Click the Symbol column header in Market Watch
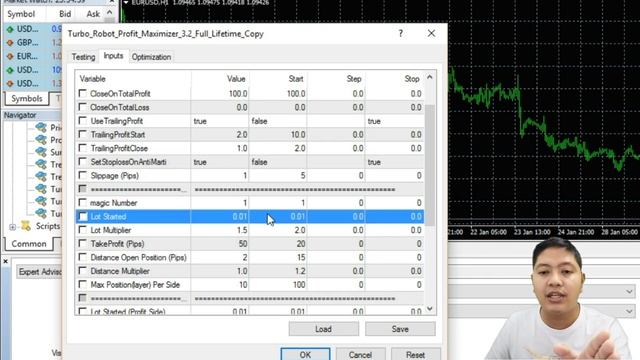Image resolution: width=640 pixels, height=360 pixels. [21, 14]
